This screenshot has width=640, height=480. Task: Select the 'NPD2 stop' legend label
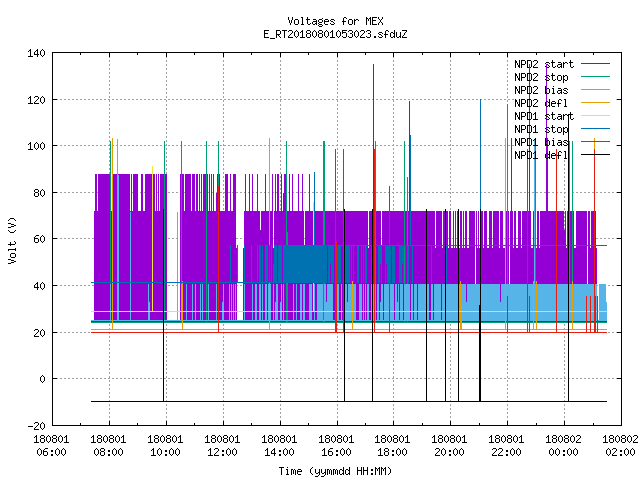coord(541,77)
